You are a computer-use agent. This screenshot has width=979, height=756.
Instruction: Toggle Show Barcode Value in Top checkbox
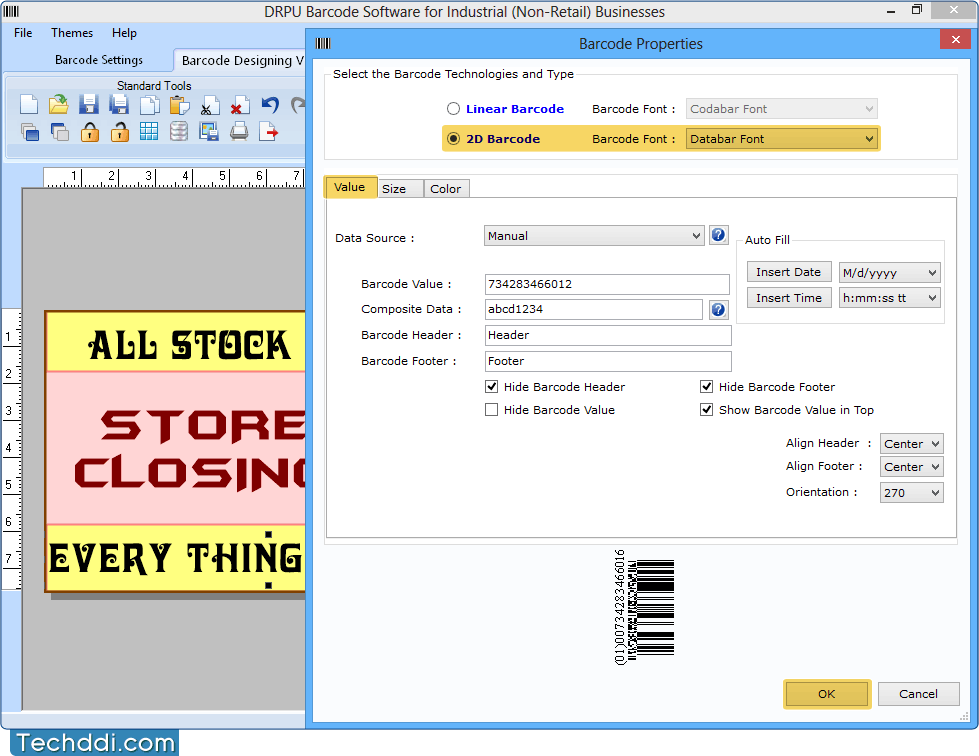click(x=706, y=410)
